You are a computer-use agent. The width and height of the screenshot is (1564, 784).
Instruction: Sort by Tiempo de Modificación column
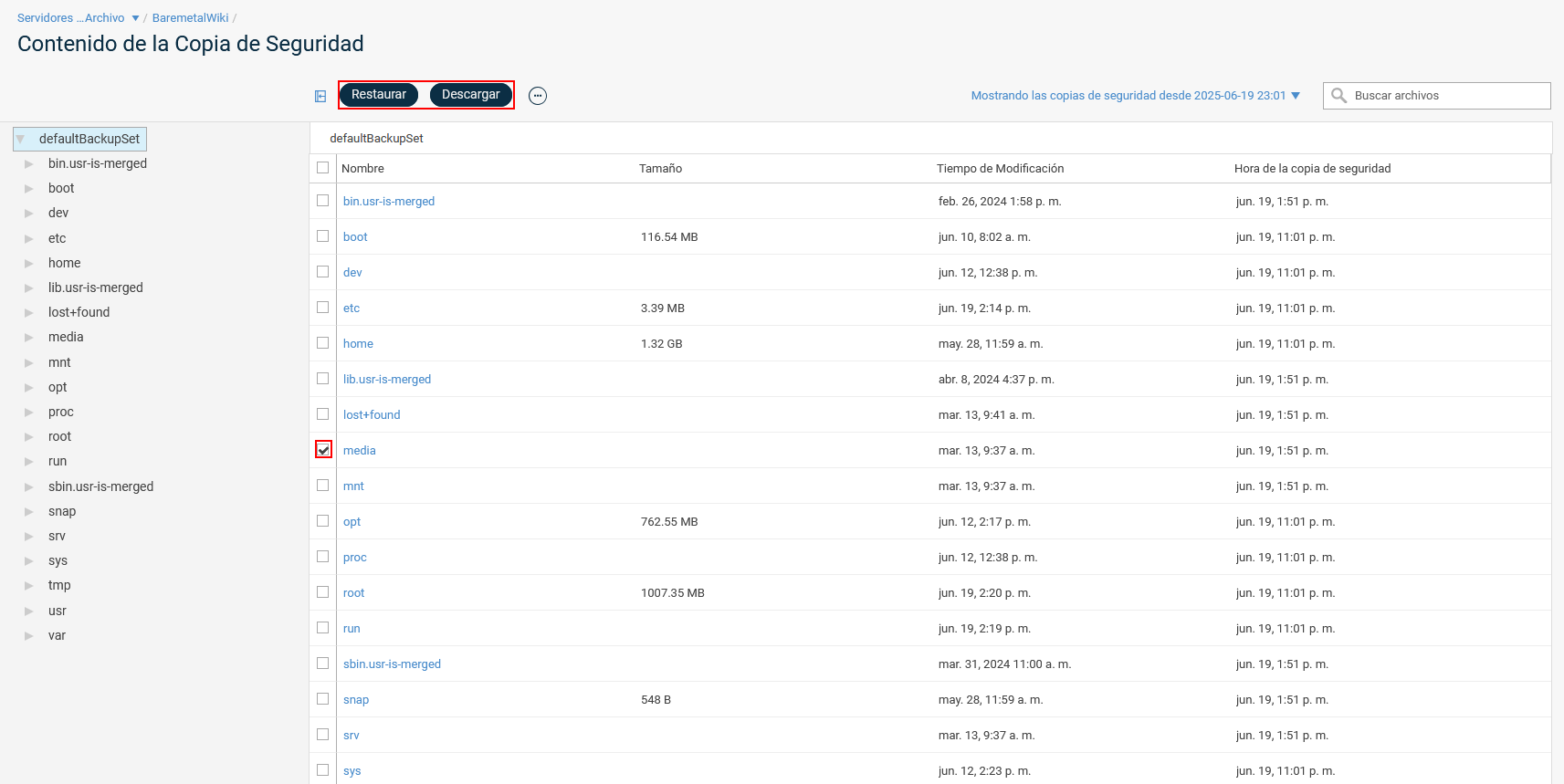point(1000,169)
